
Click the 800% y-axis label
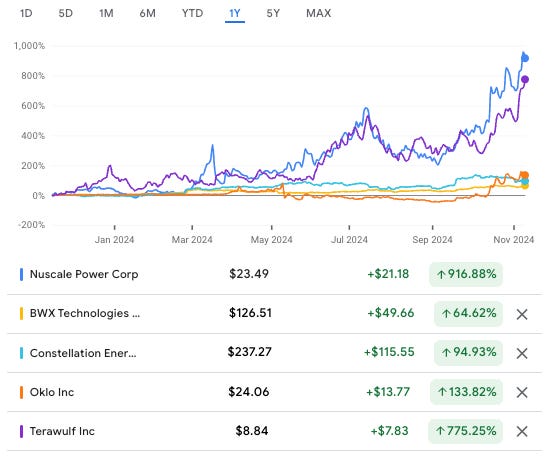(x=33, y=76)
